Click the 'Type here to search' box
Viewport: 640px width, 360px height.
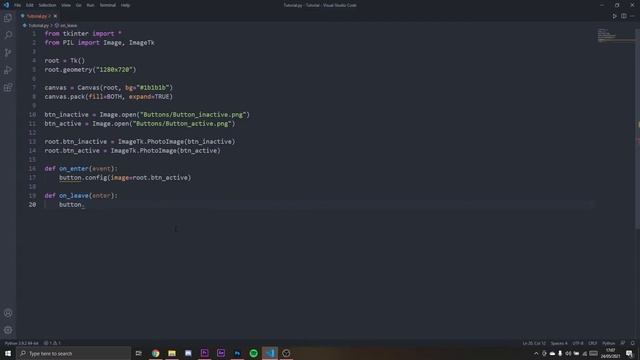(x=74, y=353)
